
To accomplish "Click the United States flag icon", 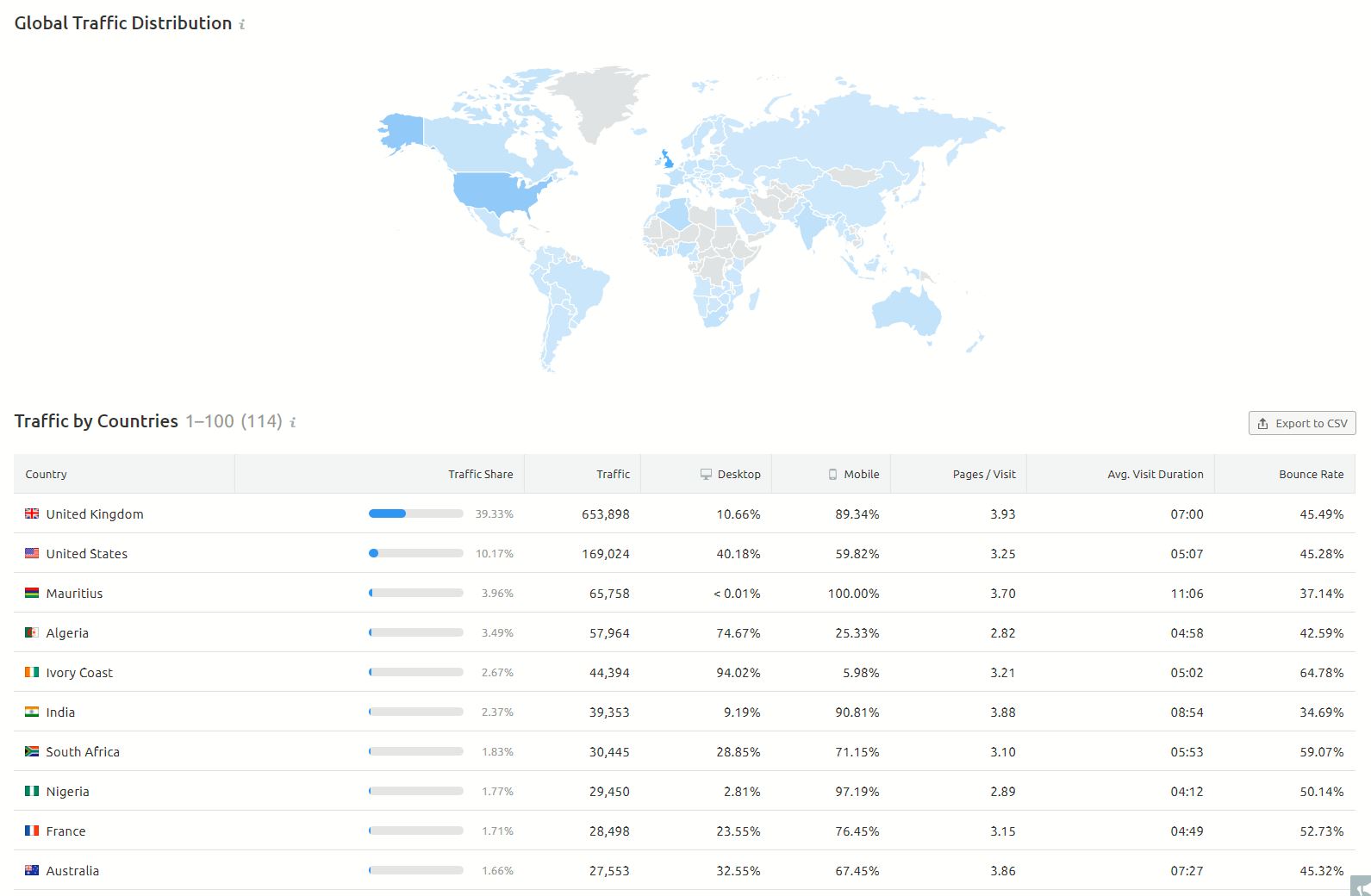I will pyautogui.click(x=32, y=553).
